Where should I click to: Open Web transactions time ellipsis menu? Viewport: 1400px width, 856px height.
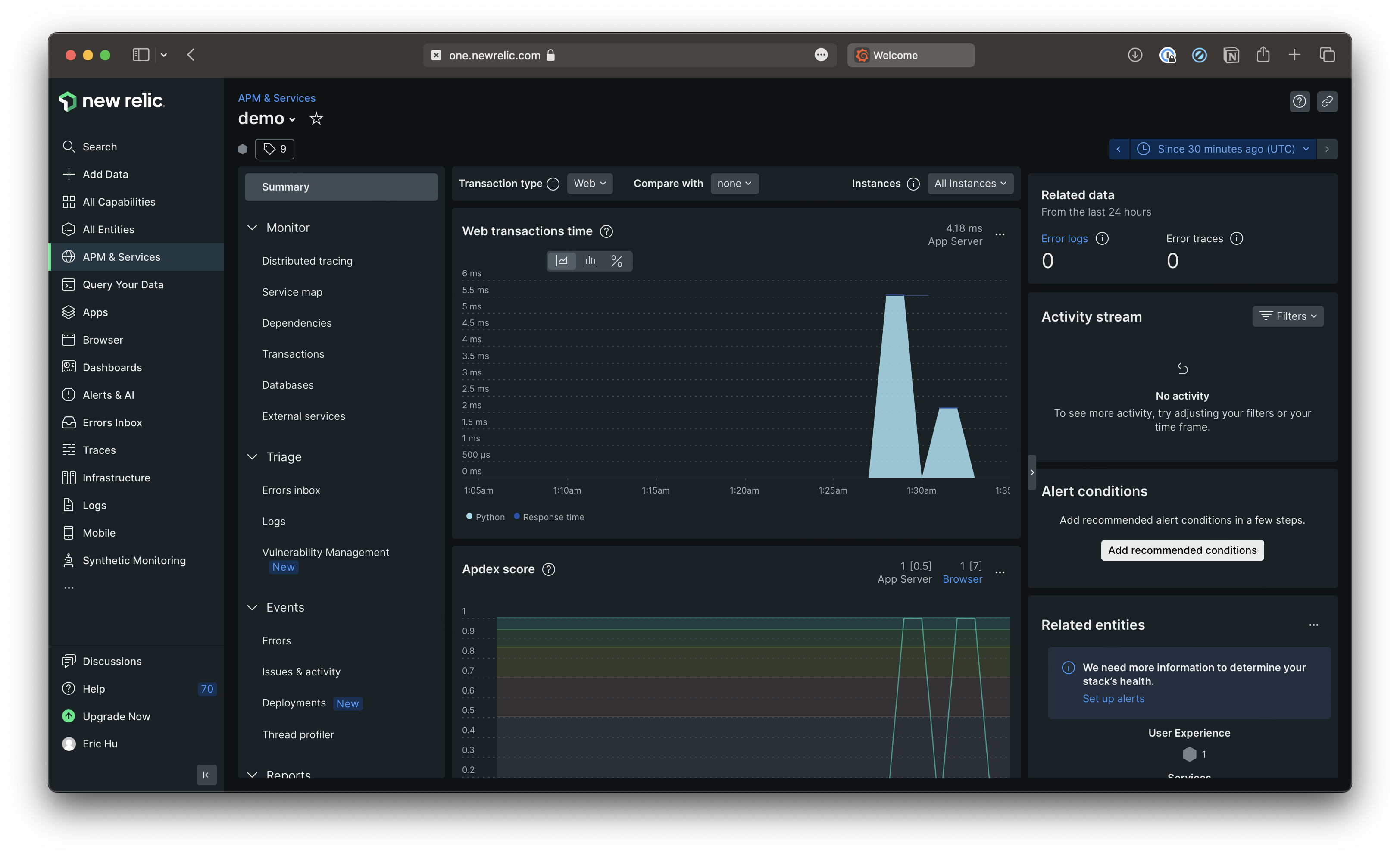pyautogui.click(x=1000, y=234)
